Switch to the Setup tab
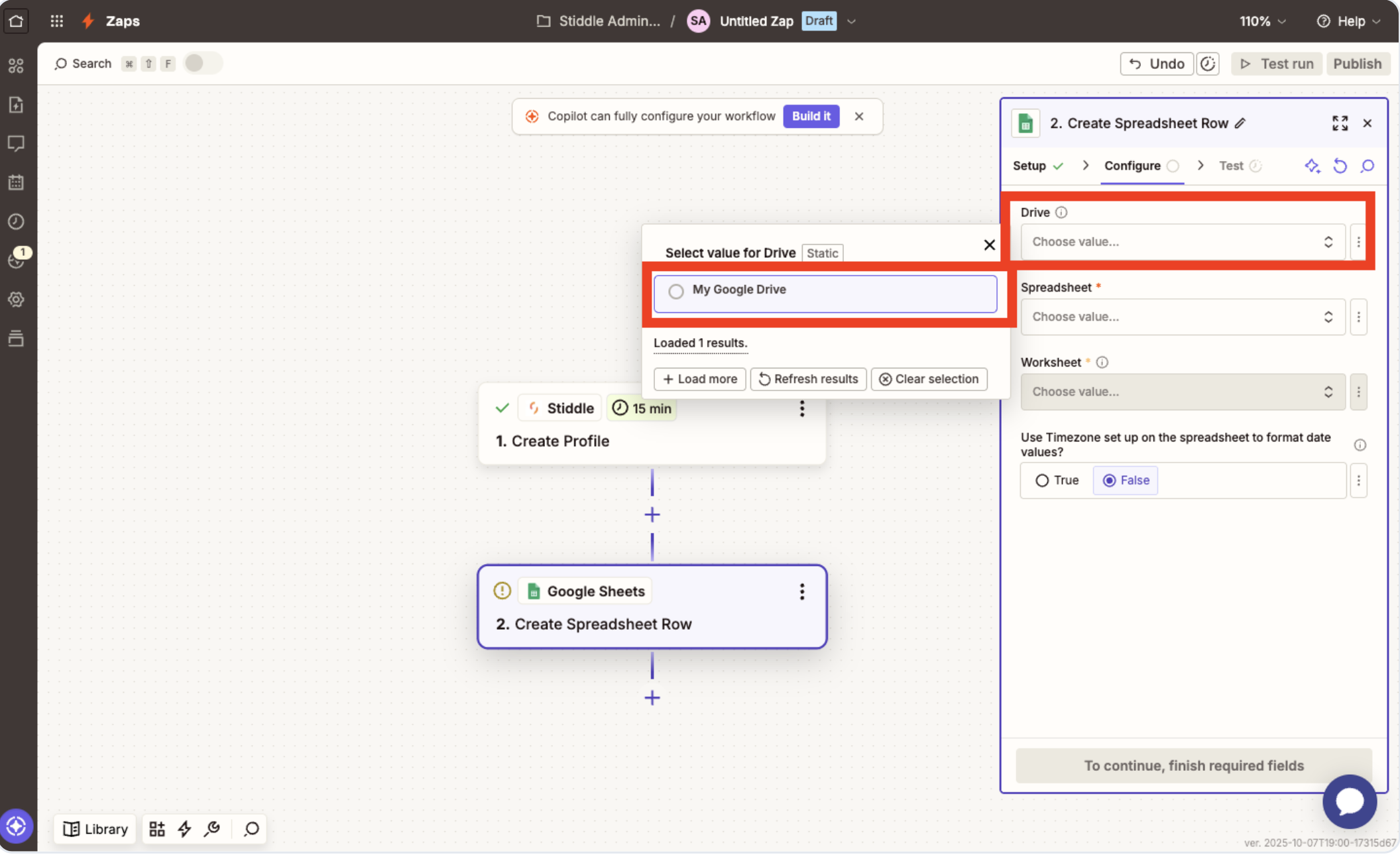The height and width of the screenshot is (855, 1400). pos(1029,166)
